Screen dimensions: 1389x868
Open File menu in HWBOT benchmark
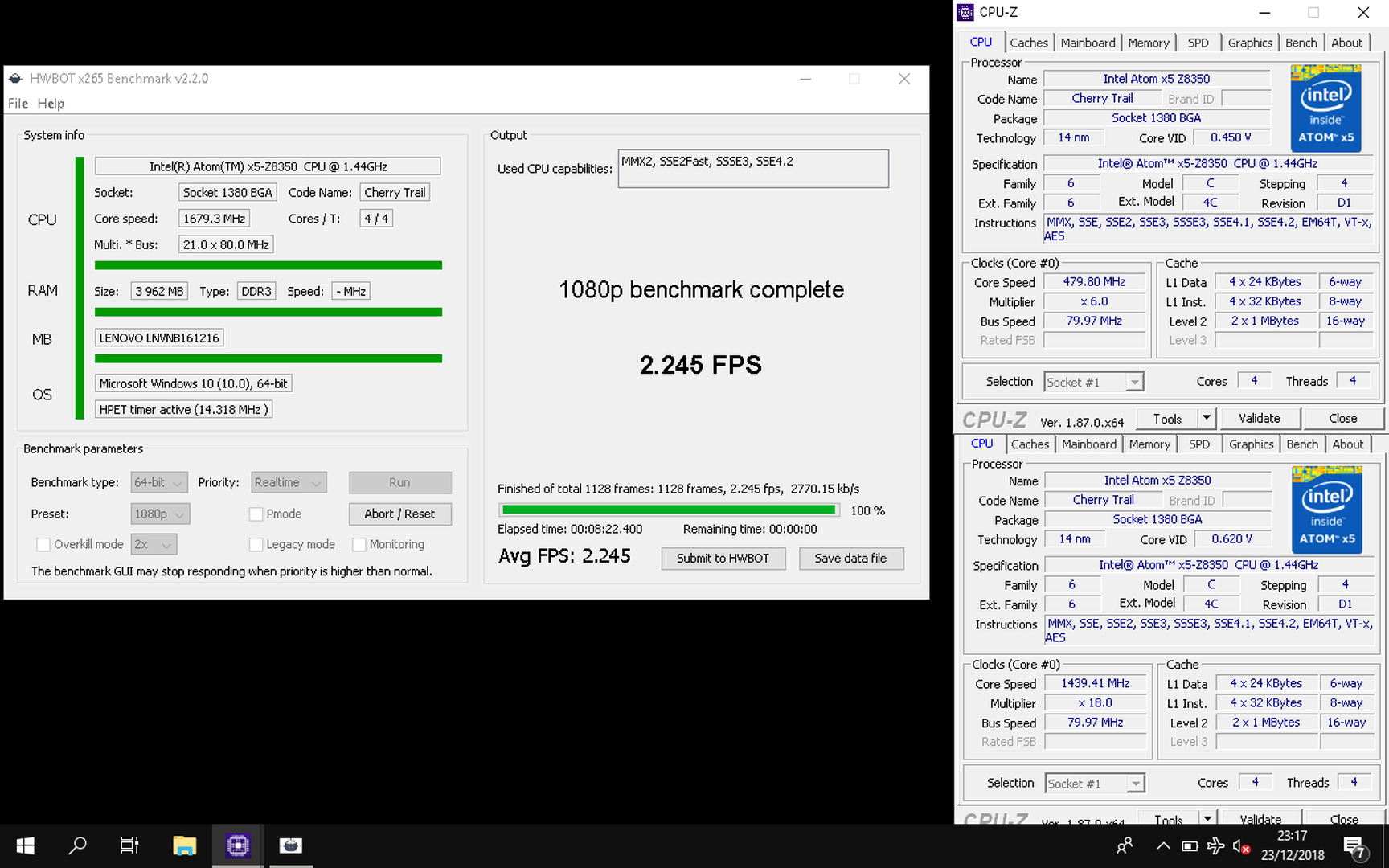(x=18, y=104)
